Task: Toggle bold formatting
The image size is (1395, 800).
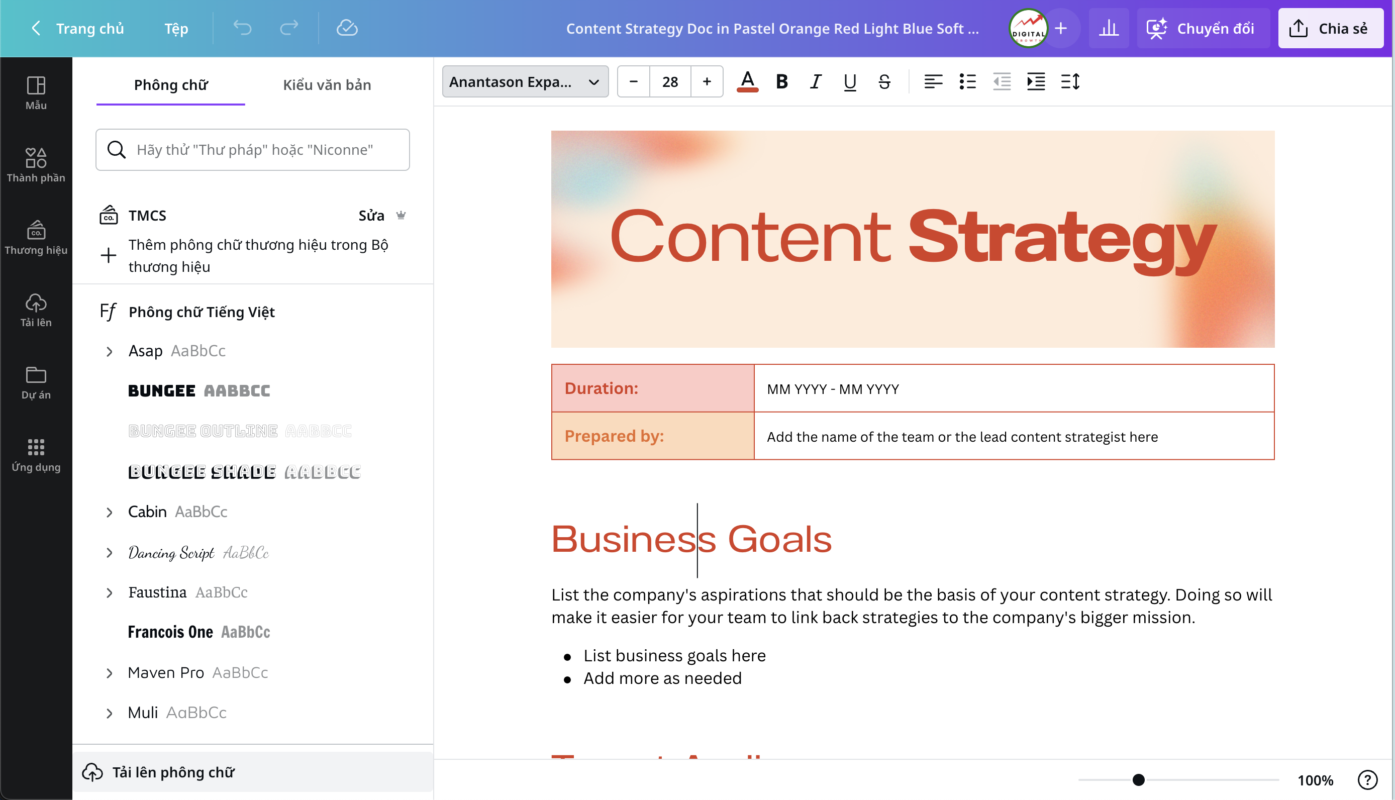Action: [x=782, y=82]
